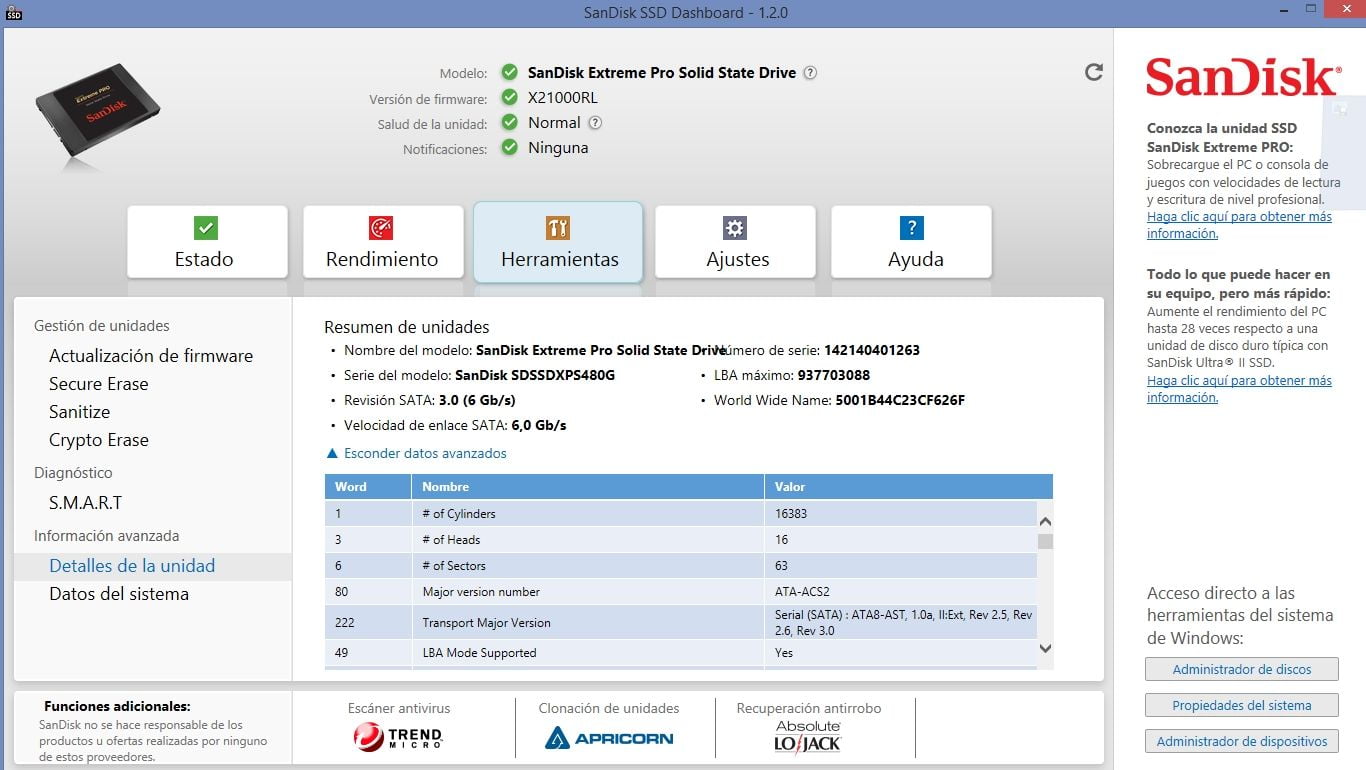Screen dimensions: 1366x770
Task: Click the green check icon beside Modelo
Action: (509, 72)
